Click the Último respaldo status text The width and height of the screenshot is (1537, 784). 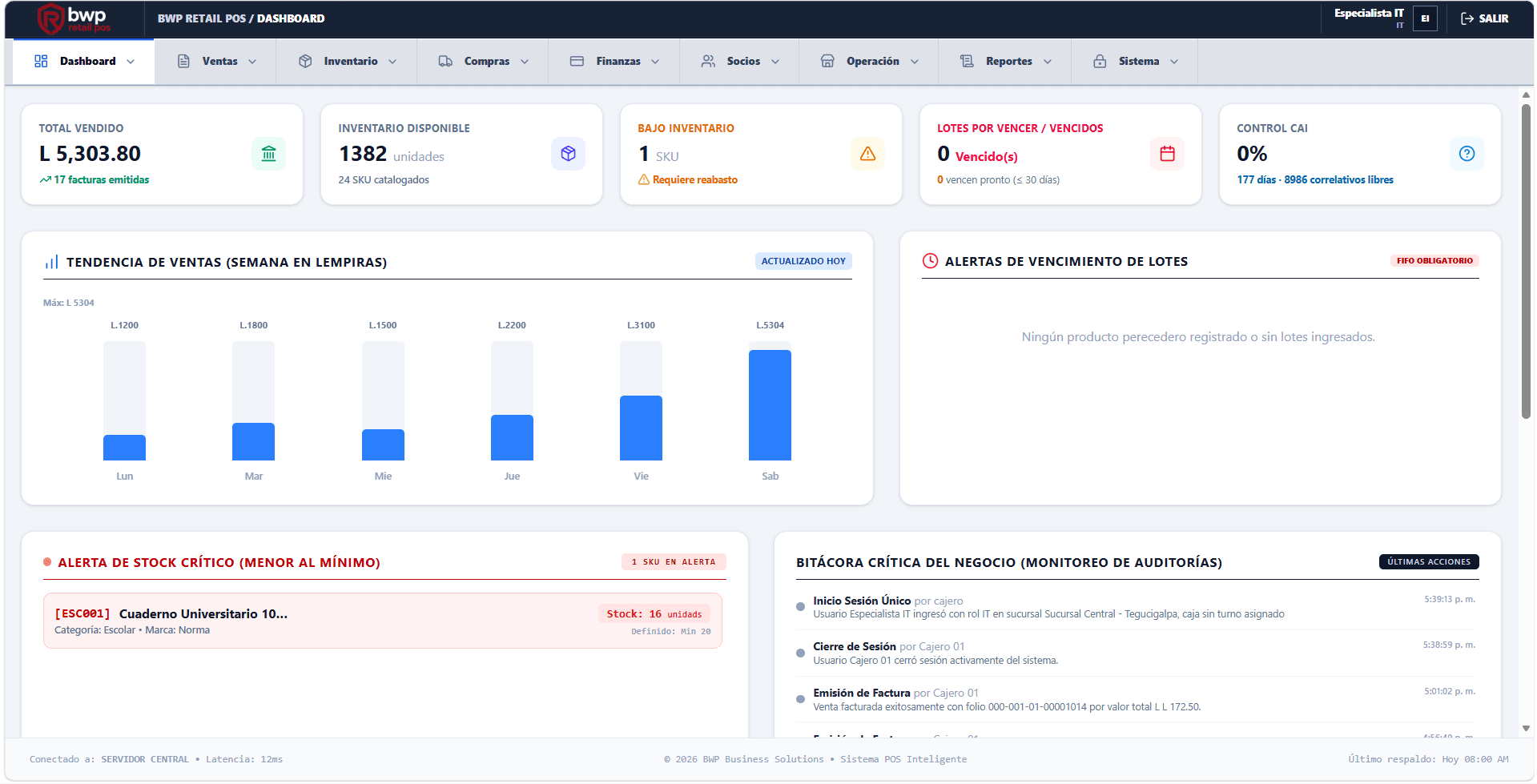1428,759
